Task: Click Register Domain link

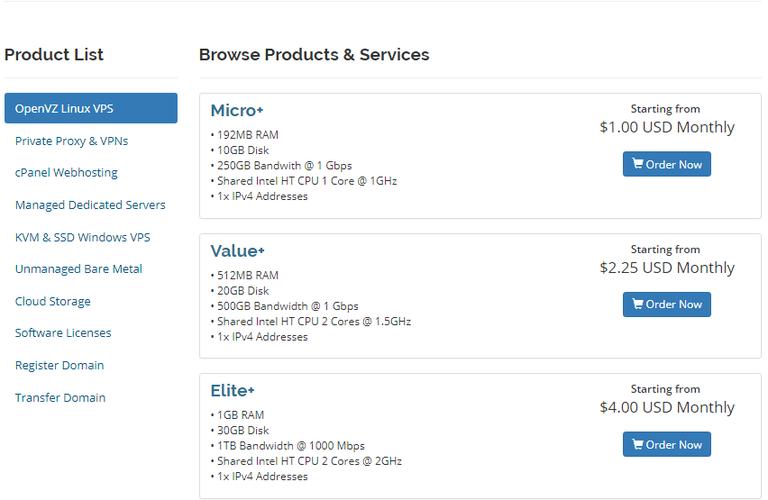Action: pos(59,365)
